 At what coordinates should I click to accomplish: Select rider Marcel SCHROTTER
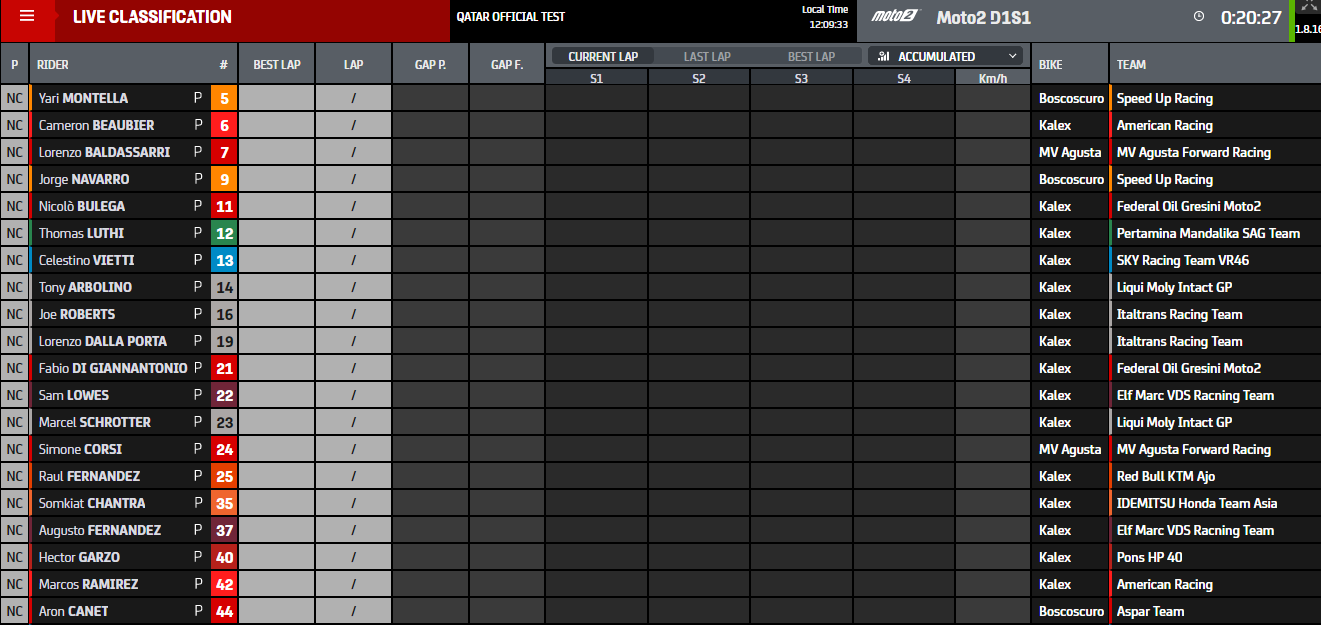click(95, 422)
